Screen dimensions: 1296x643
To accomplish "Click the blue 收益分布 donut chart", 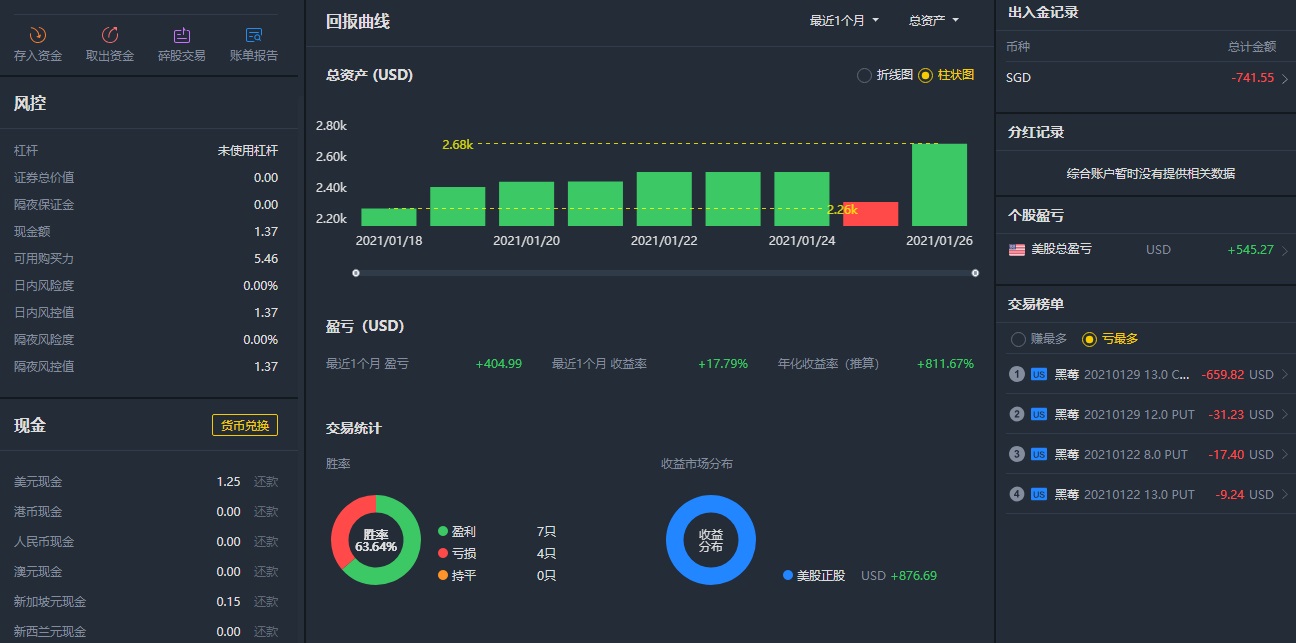I will pos(711,540).
